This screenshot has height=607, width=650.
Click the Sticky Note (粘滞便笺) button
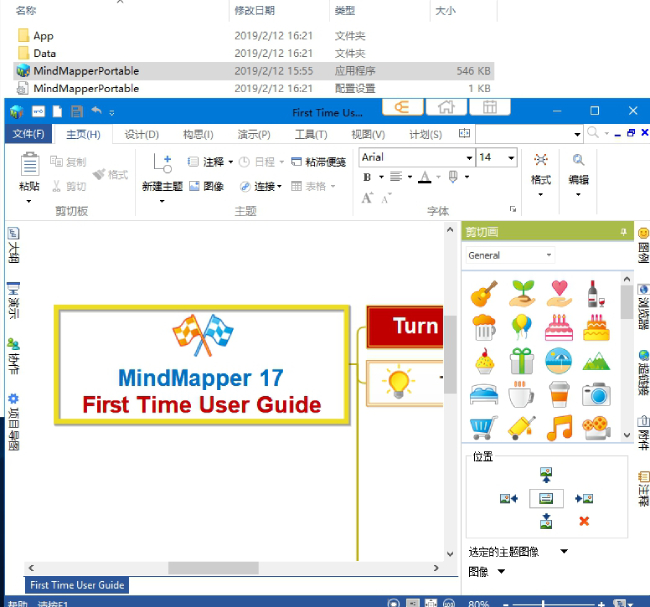(x=318, y=162)
